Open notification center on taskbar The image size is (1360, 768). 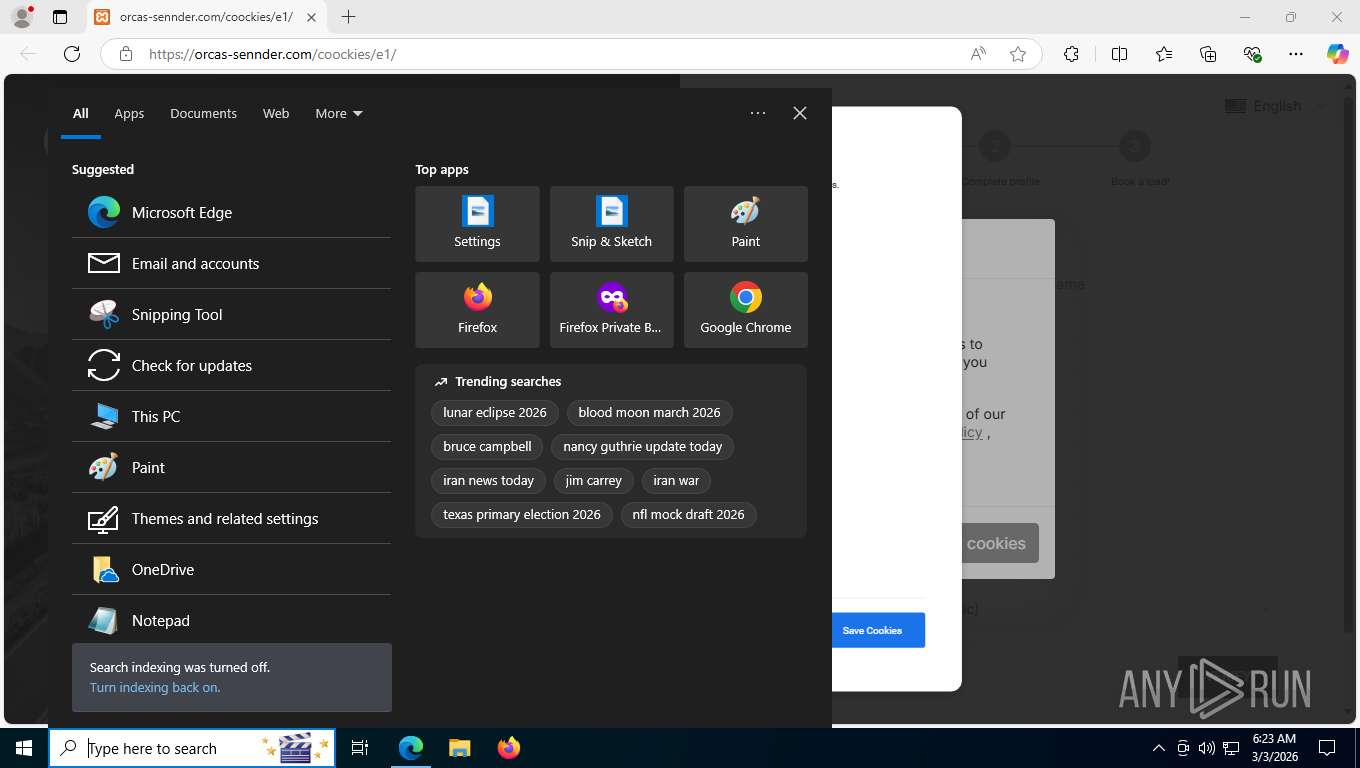(x=1327, y=748)
